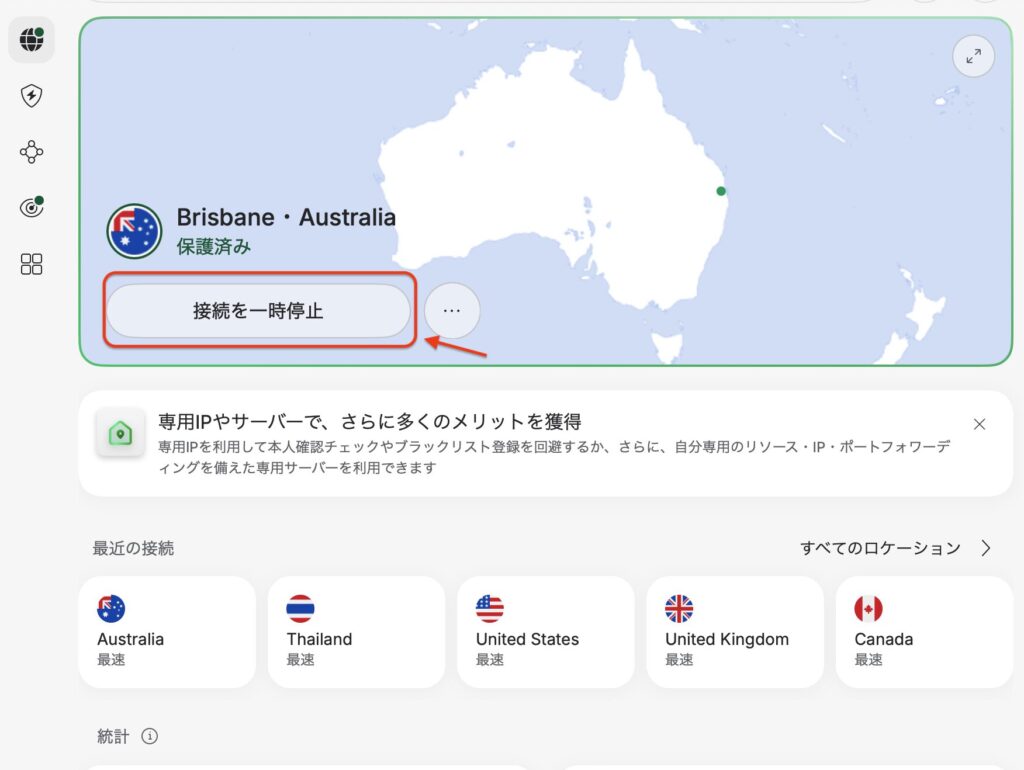1024x770 pixels.
Task: Click the dedicated IP house icon
Action: click(x=120, y=433)
